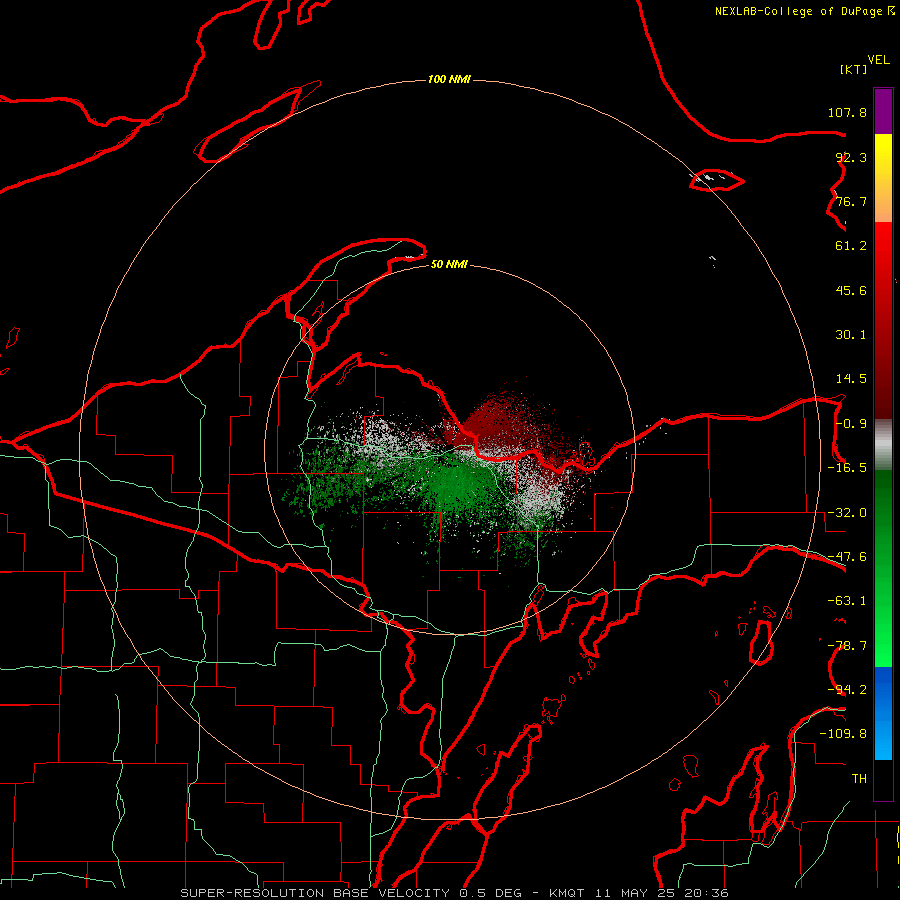The height and width of the screenshot is (900, 900).
Task: Select the -47.6 legend value
Action: [847, 557]
